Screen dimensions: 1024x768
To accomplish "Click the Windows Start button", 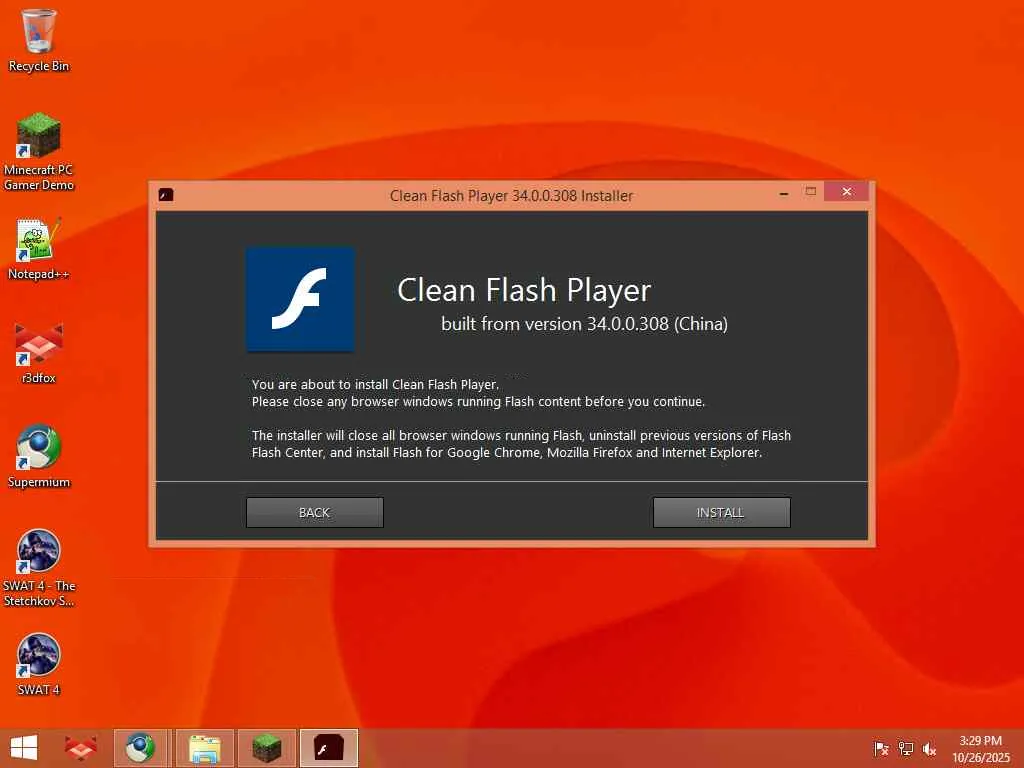I will pos(24,748).
